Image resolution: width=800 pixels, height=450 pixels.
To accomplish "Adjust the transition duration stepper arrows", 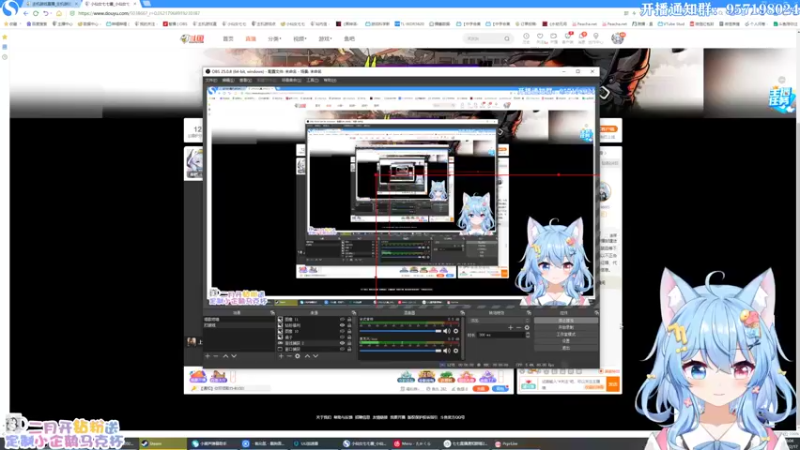I will point(528,335).
